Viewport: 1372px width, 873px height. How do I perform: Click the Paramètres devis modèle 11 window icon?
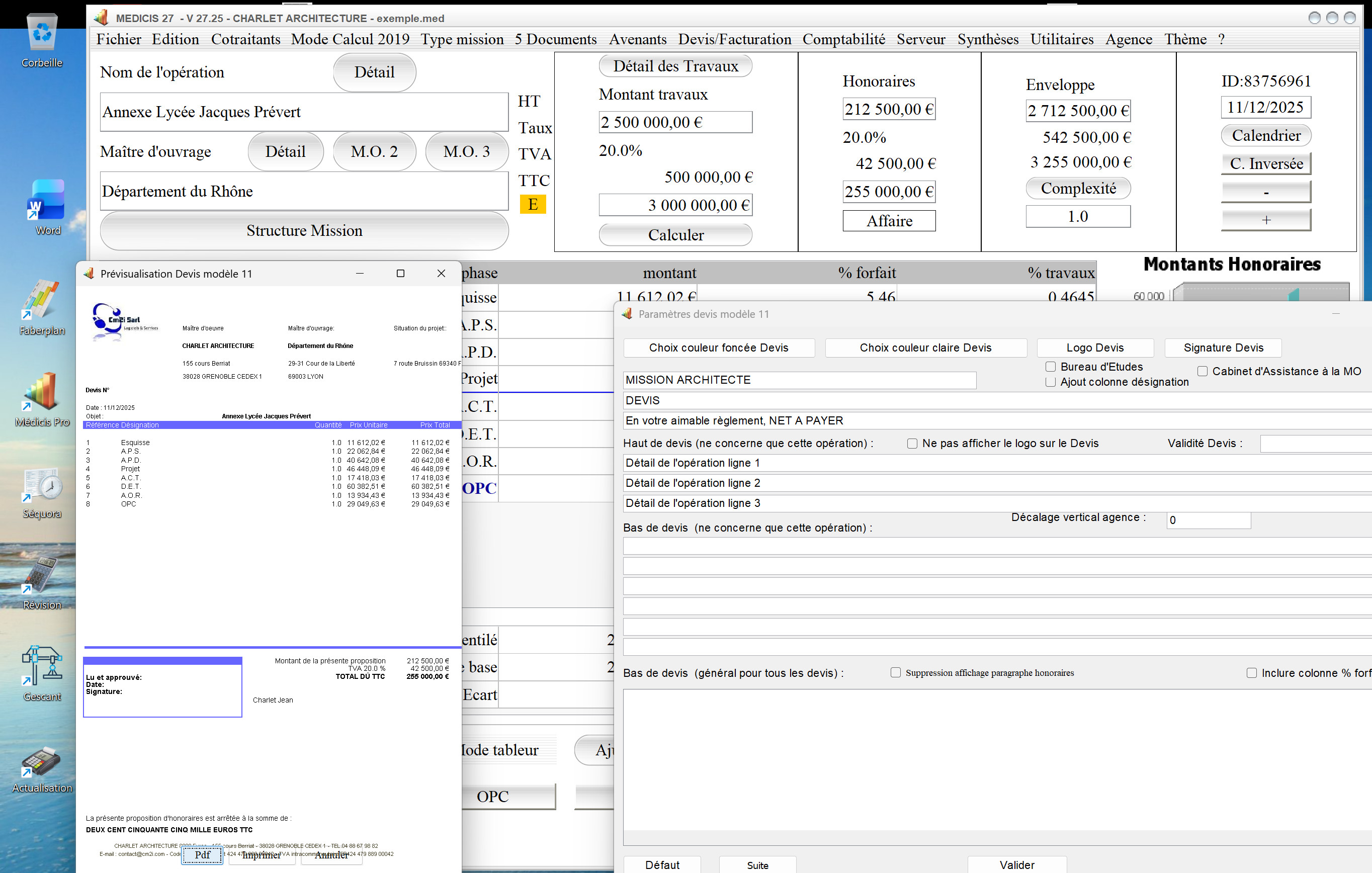(x=627, y=314)
